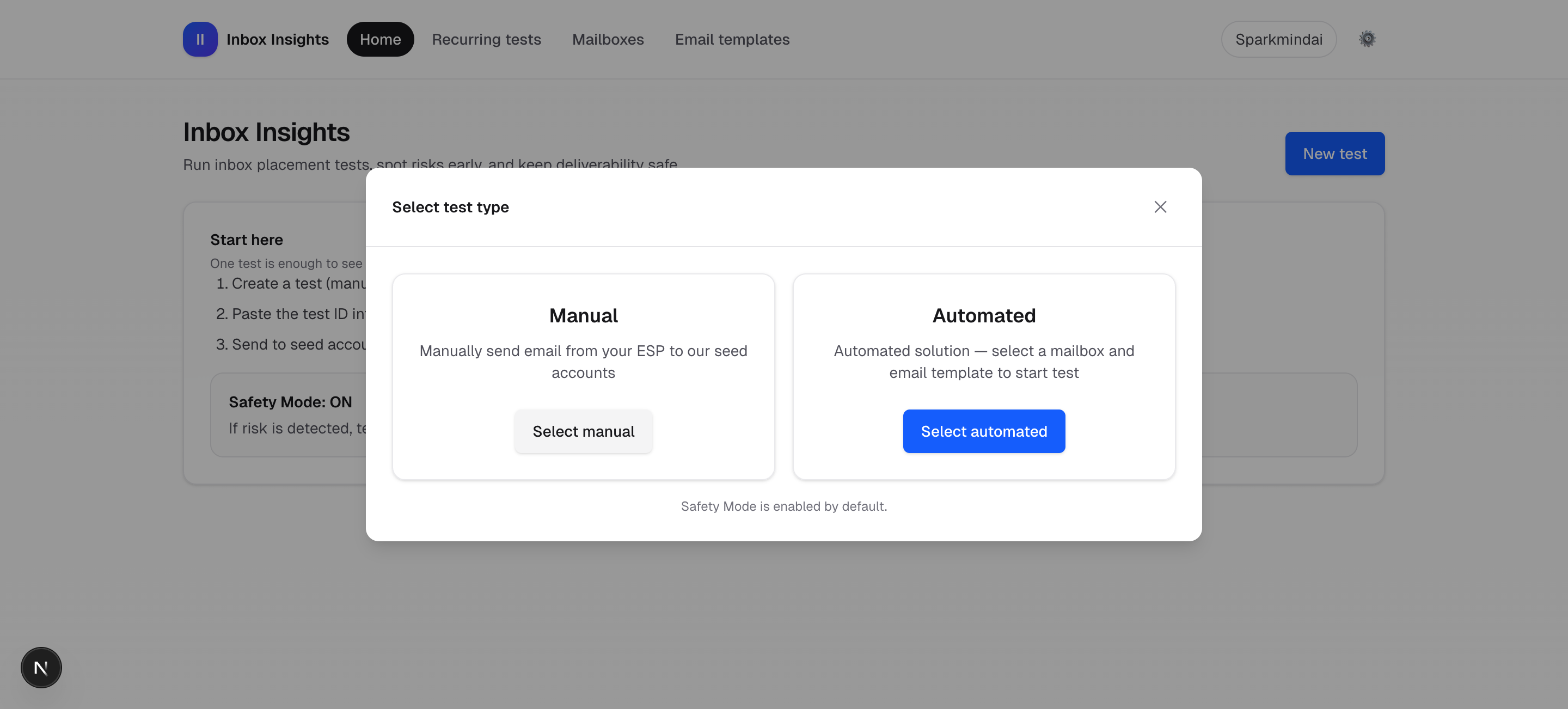
Task: Open the Sparkmindai workspace selector
Action: click(1278, 39)
